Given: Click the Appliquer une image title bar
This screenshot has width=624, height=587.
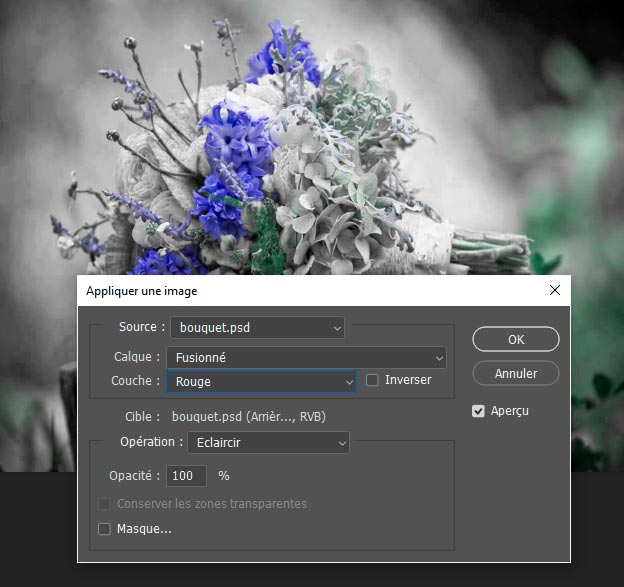Looking at the screenshot, I should (x=300, y=291).
